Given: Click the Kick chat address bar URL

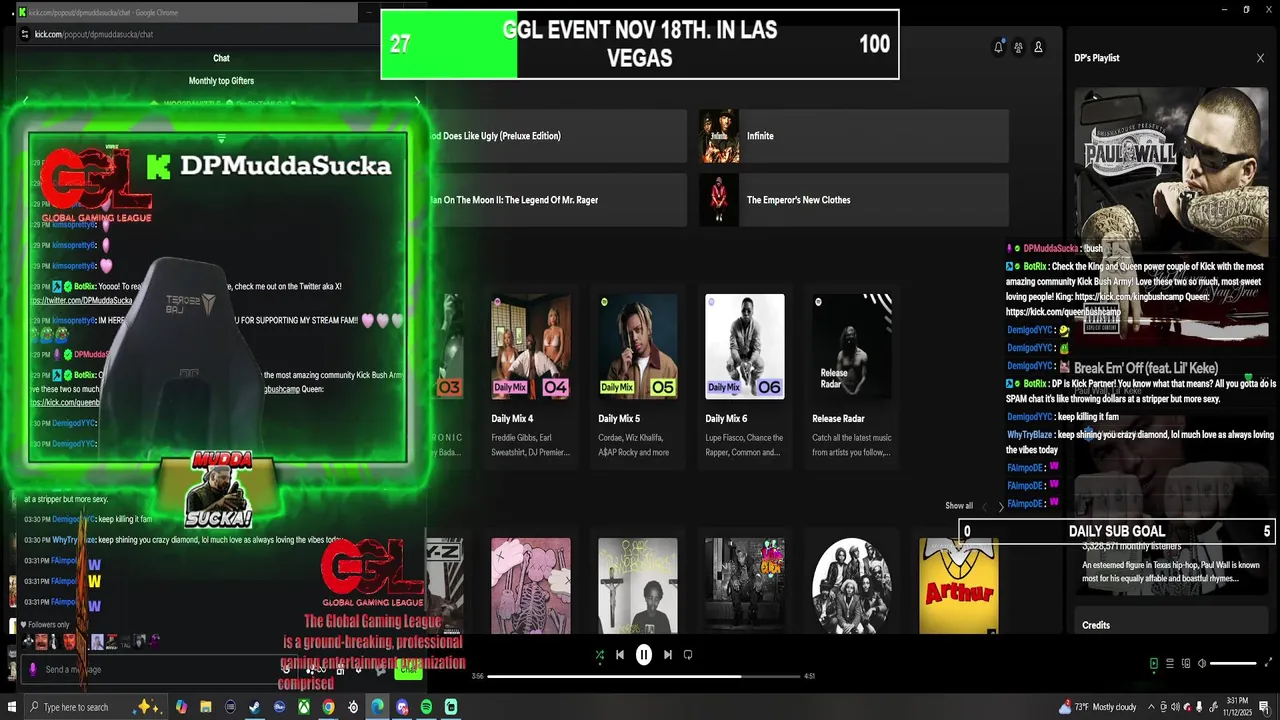Looking at the screenshot, I should coord(94,34).
